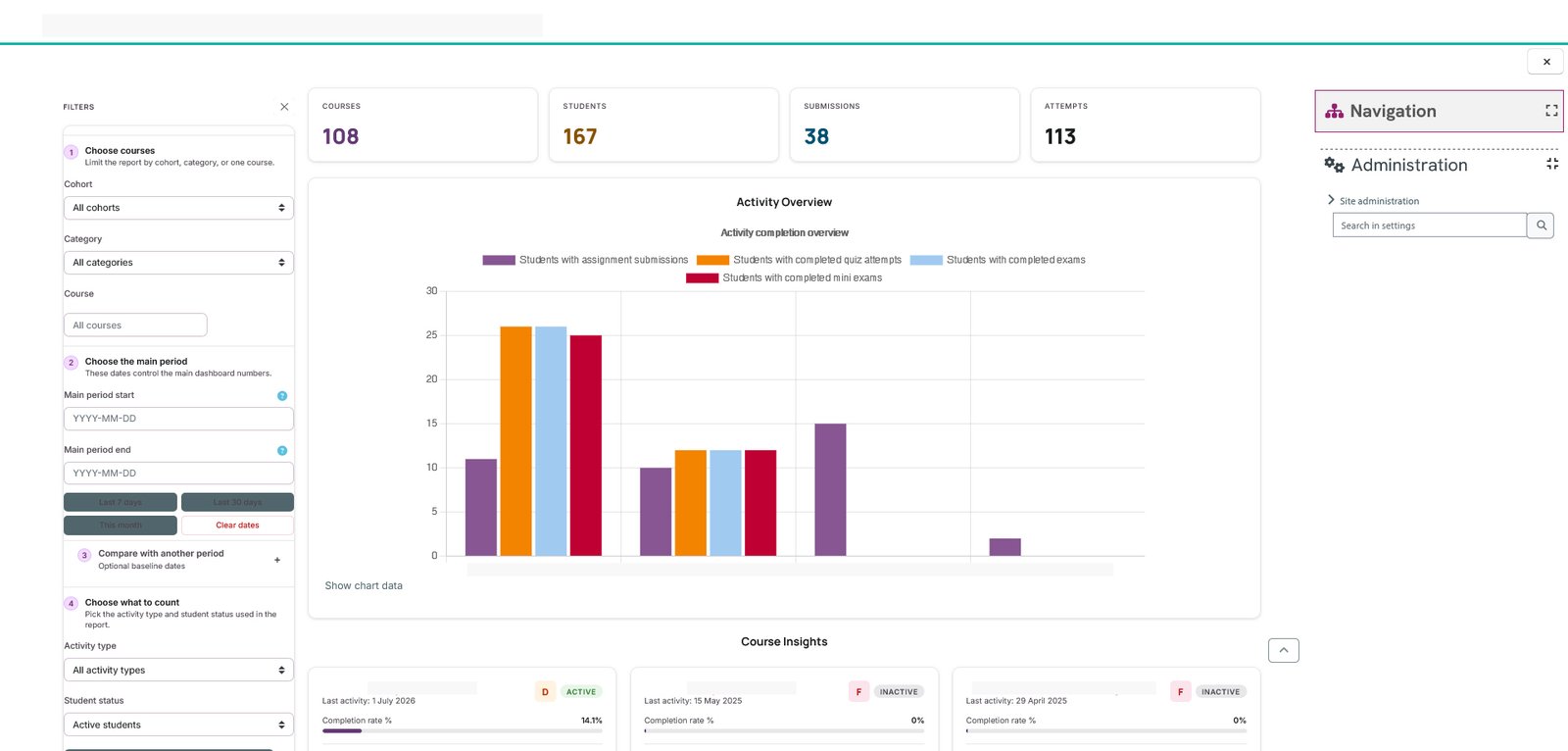Click the Navigation block title

click(1393, 111)
